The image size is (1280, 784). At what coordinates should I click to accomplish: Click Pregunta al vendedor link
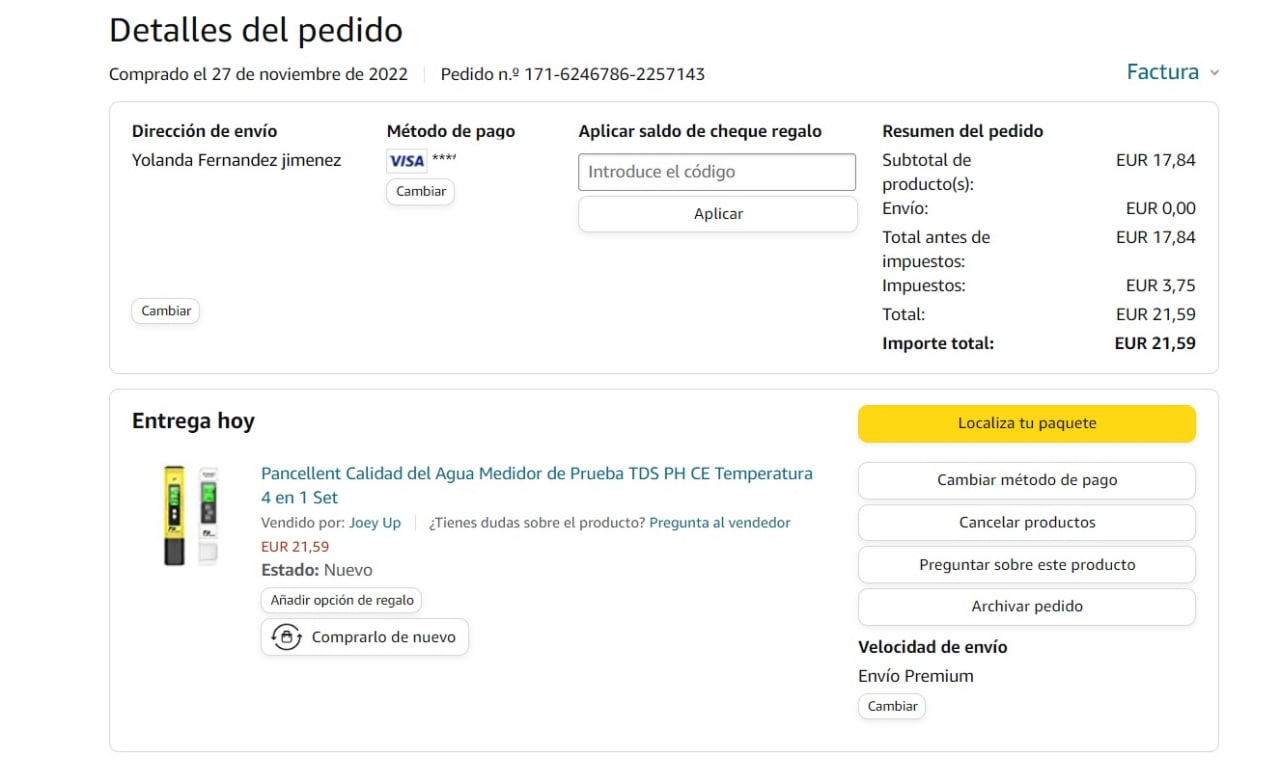[x=720, y=523]
